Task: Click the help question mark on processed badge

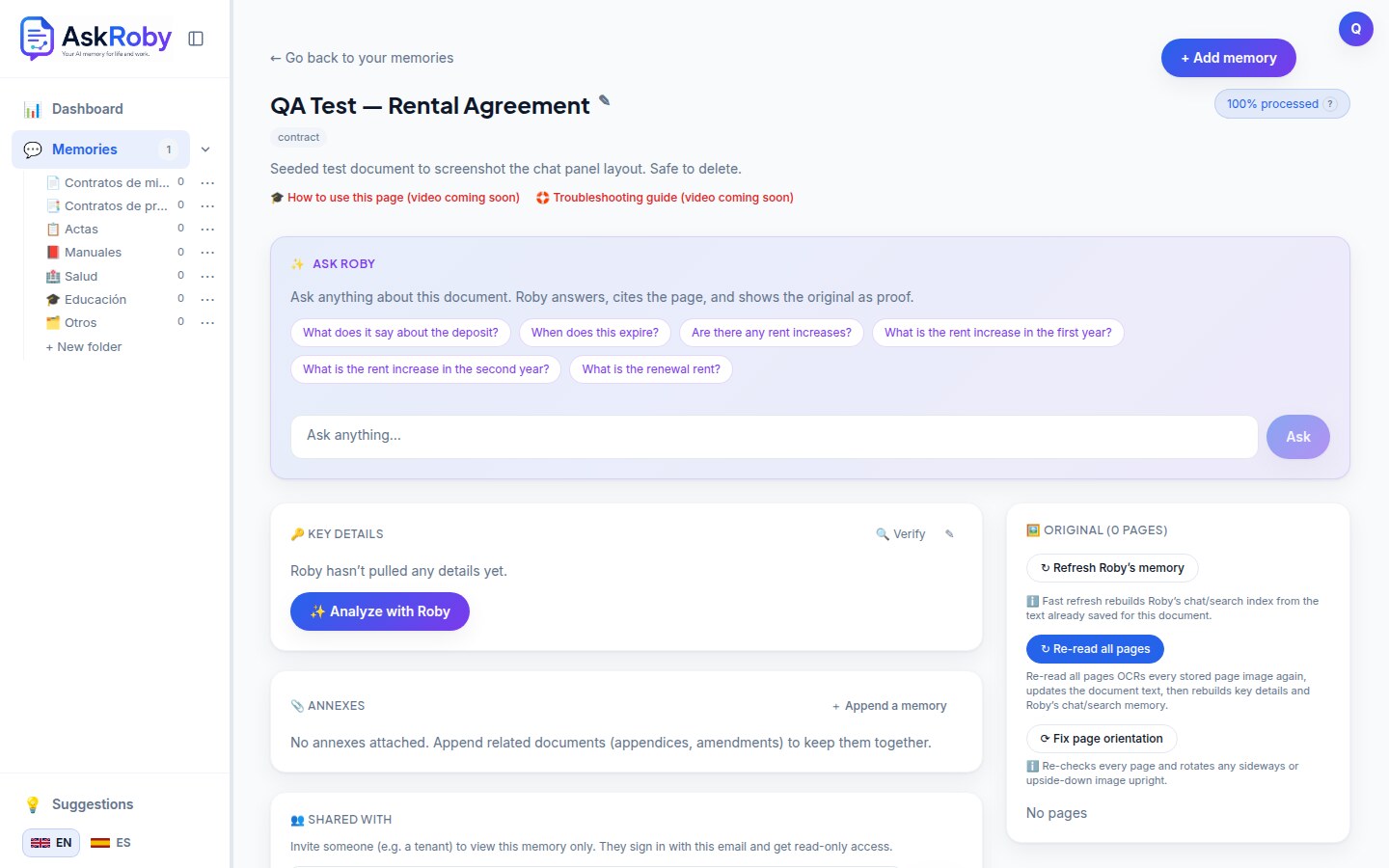Action: (x=1330, y=104)
